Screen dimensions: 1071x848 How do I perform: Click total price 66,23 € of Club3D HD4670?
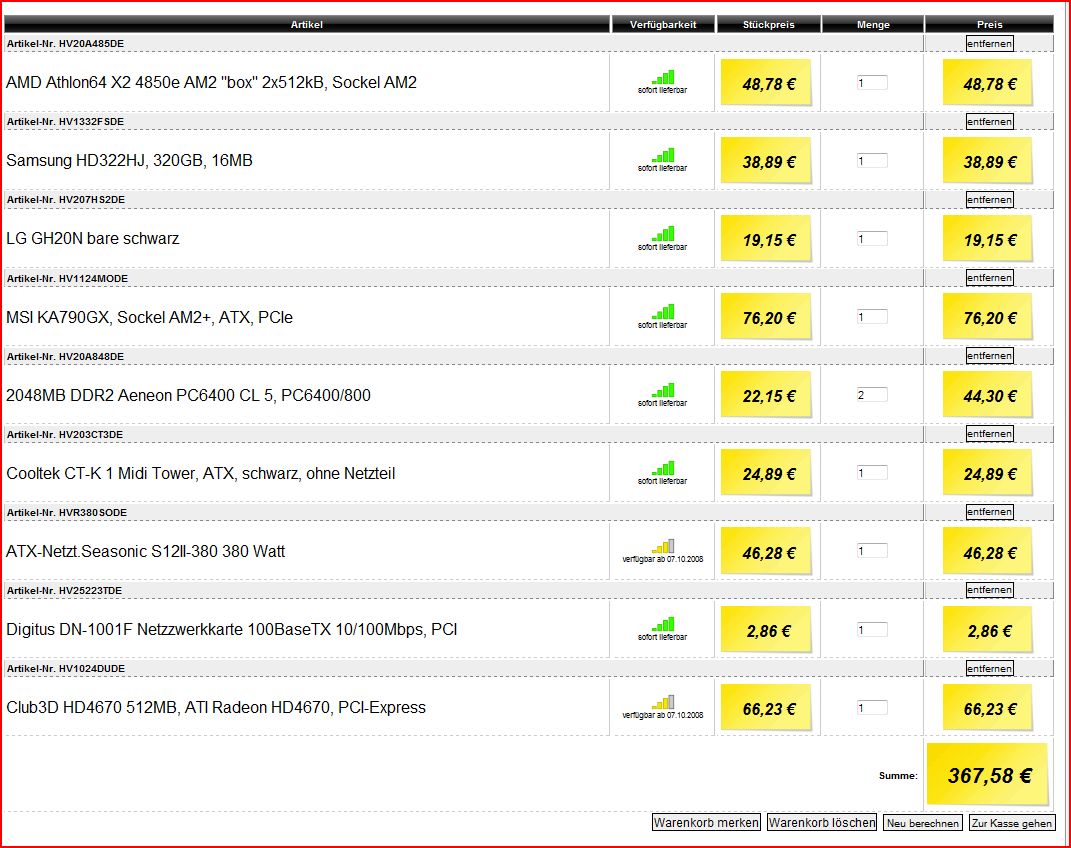click(990, 709)
